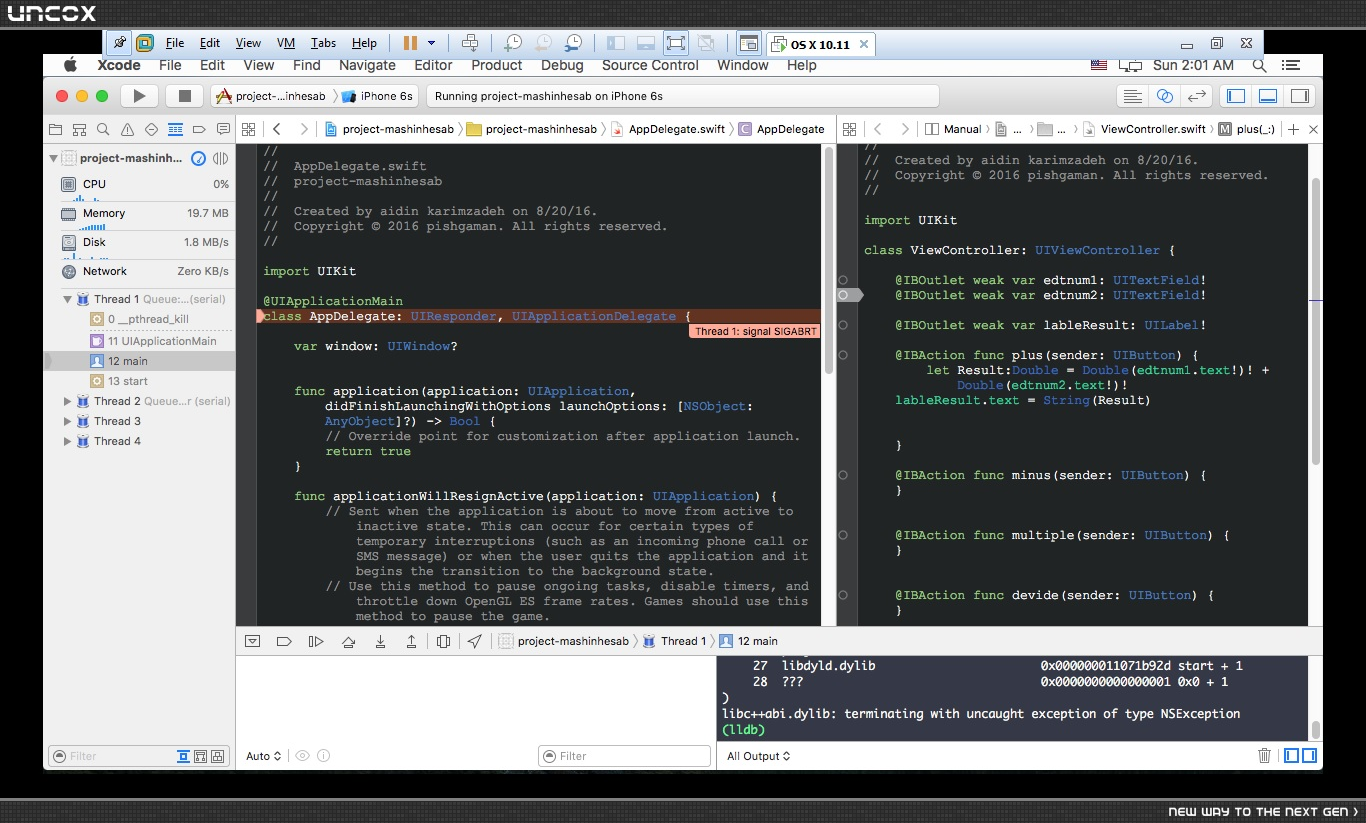This screenshot has width=1366, height=823.
Task: Click macOS Spotlight search icon
Action: click(1260, 65)
